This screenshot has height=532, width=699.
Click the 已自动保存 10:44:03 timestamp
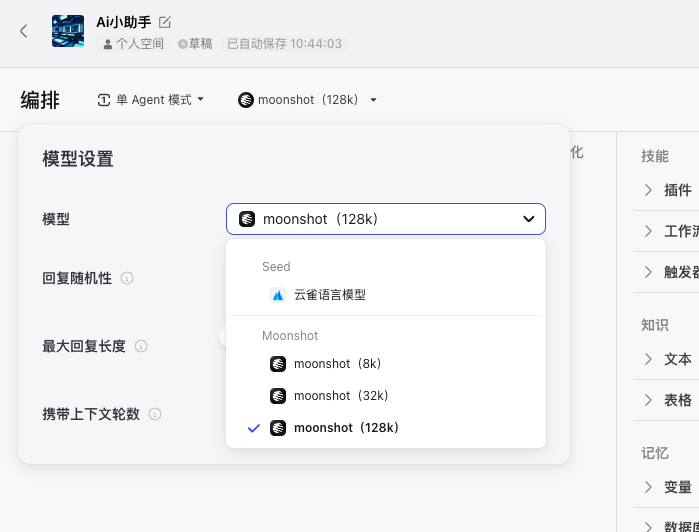(284, 44)
